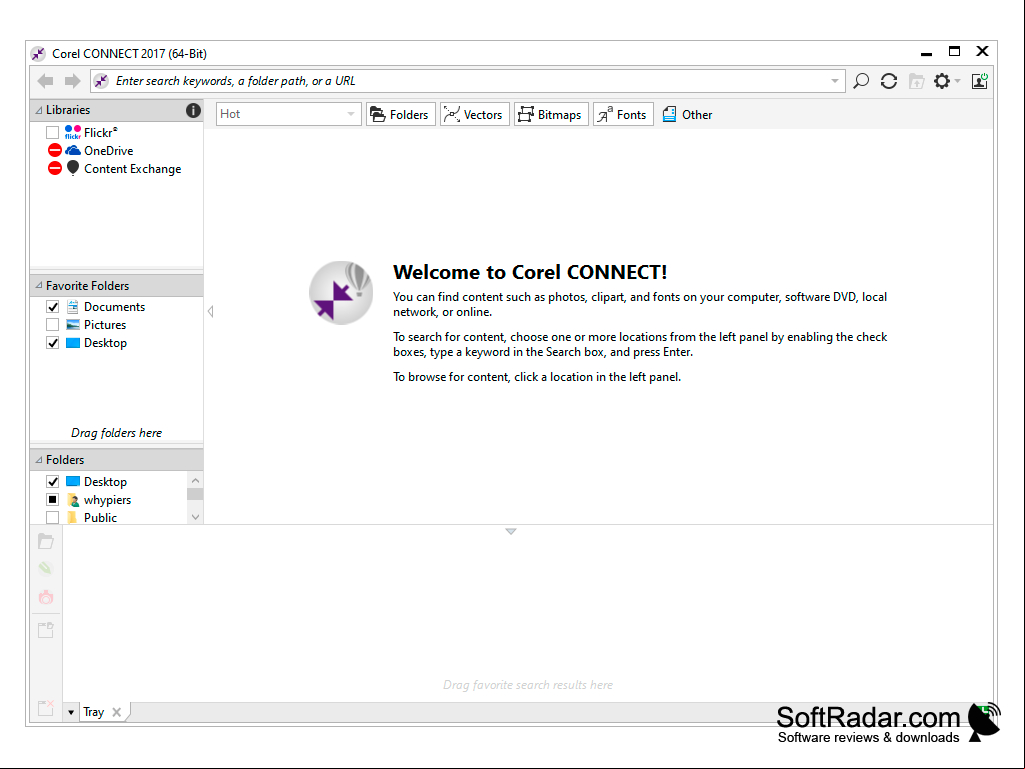The height and width of the screenshot is (769, 1025).
Task: Click the OneDrive cloud icon
Action: pos(73,150)
